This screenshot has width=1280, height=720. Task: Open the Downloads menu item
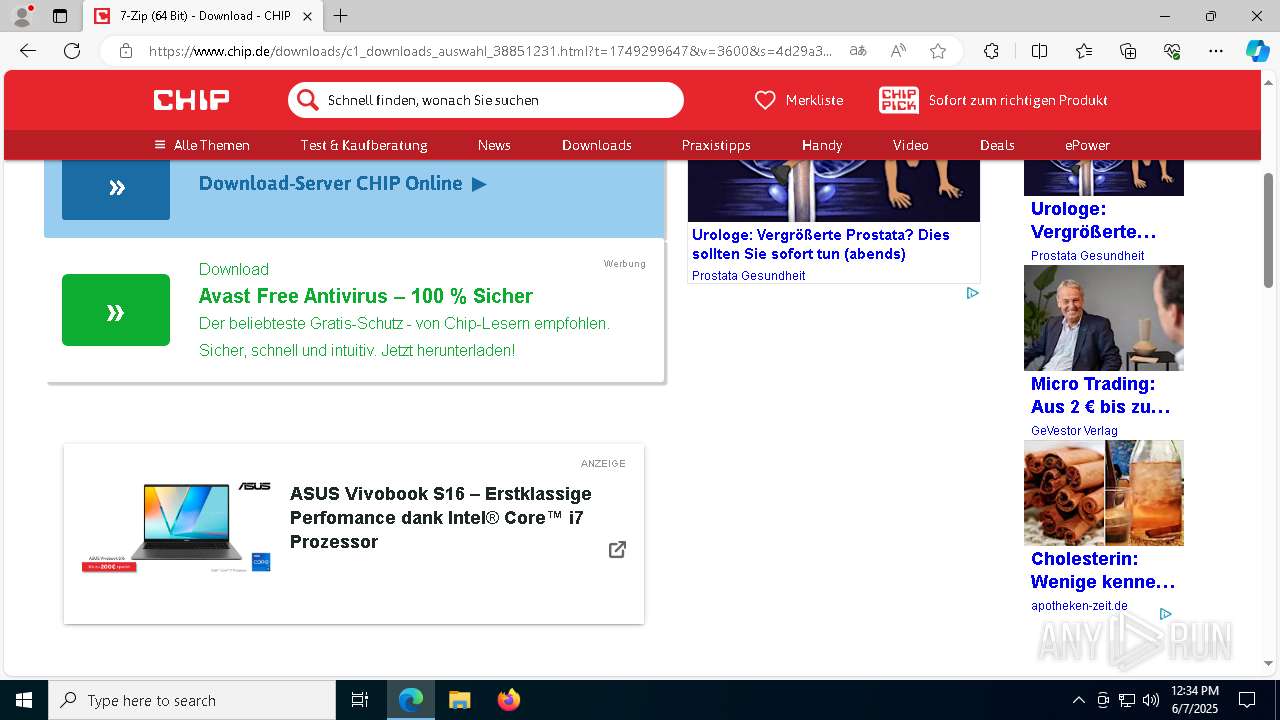point(597,145)
